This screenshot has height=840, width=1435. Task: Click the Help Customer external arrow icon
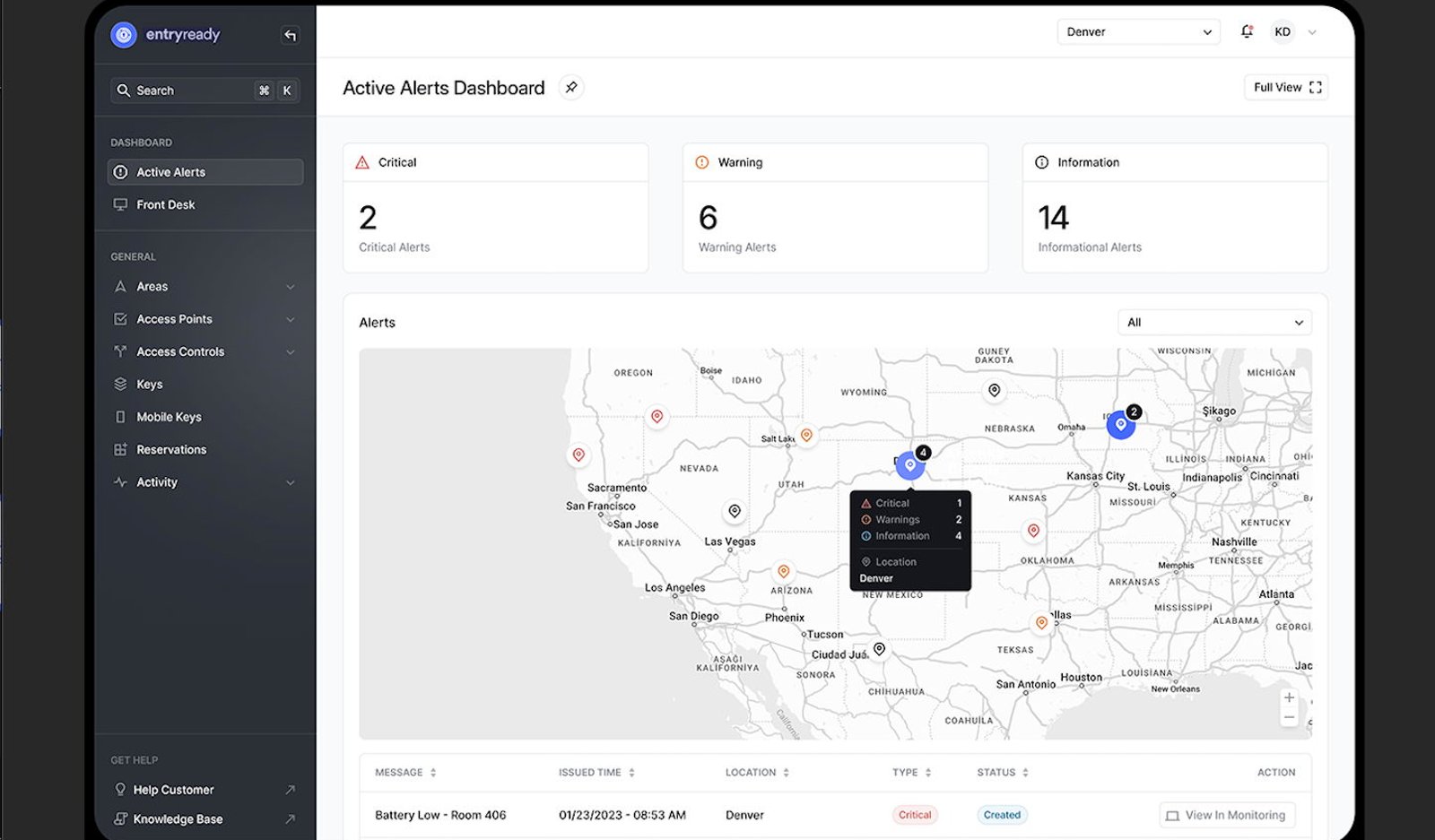(x=290, y=790)
